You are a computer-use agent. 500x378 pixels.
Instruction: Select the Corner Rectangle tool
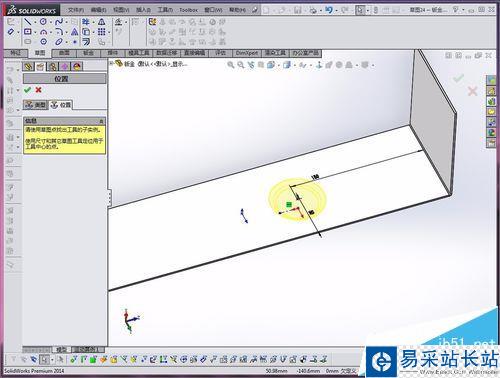click(x=28, y=32)
